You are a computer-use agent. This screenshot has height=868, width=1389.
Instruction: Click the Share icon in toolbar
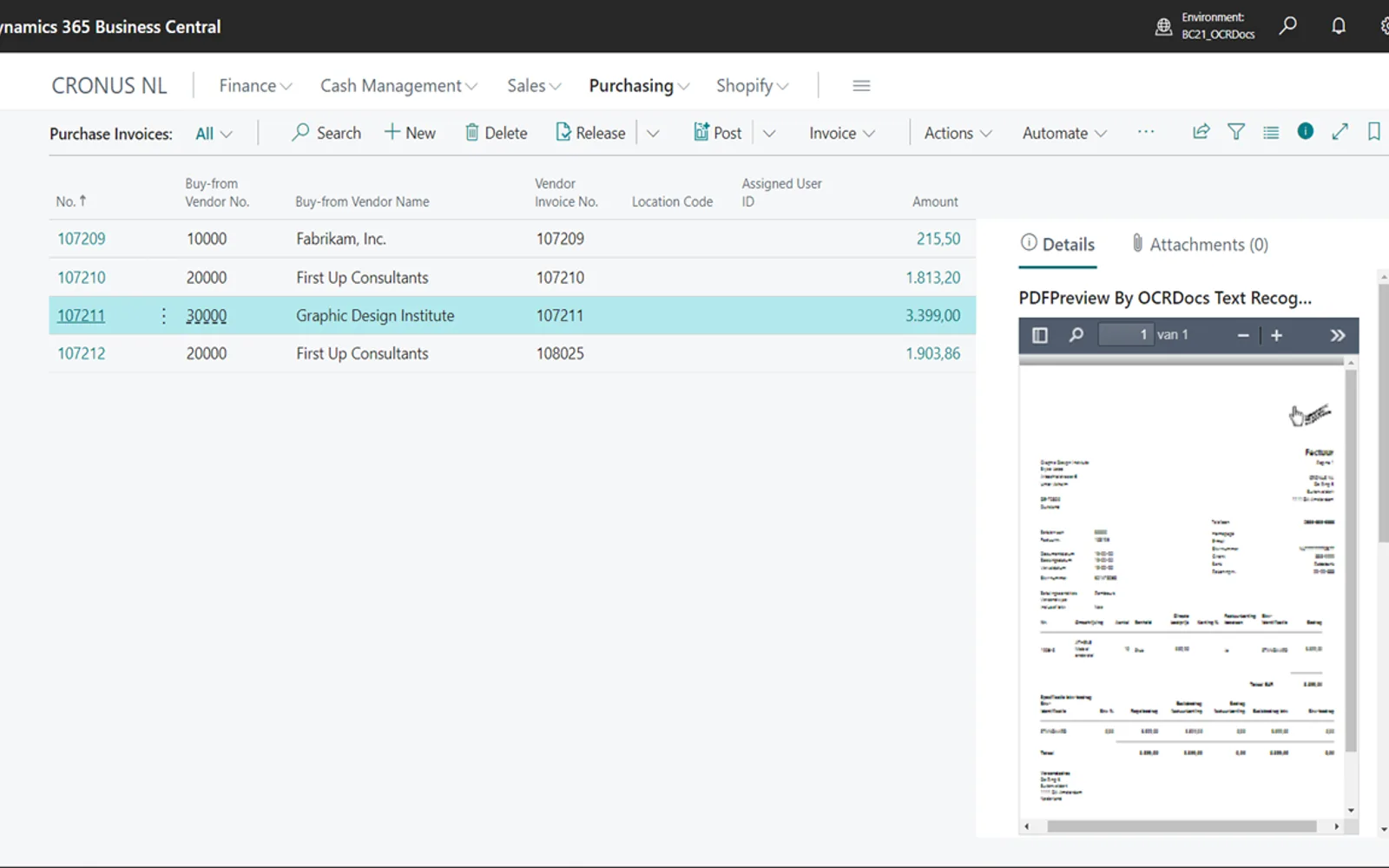pyautogui.click(x=1201, y=132)
